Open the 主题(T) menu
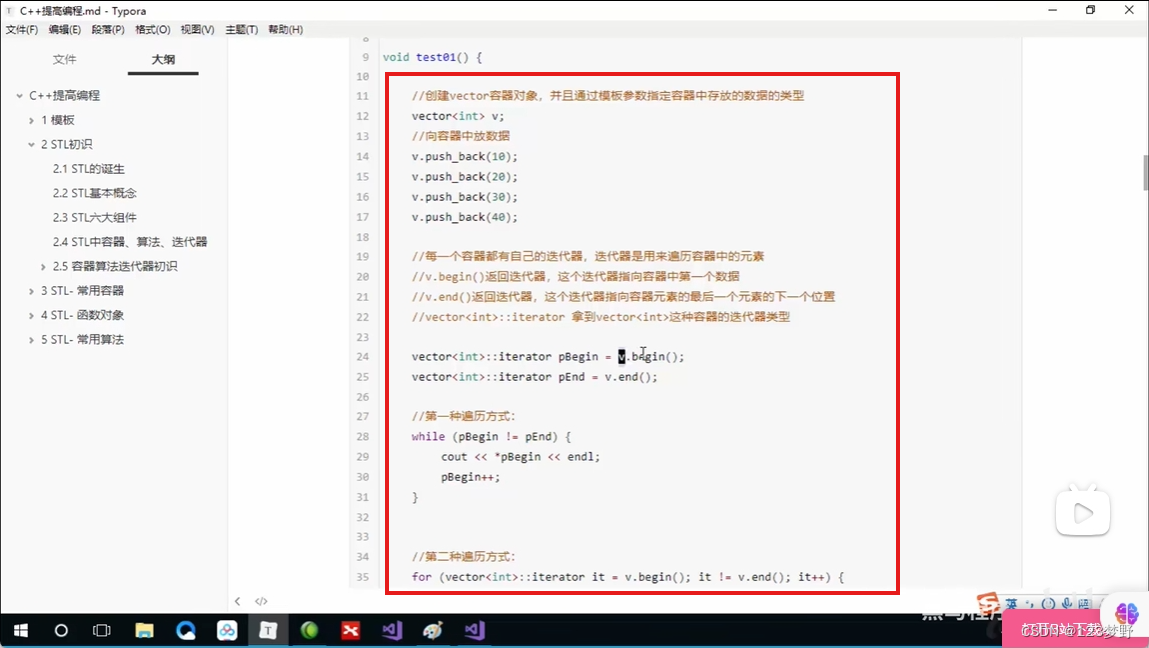Screen dimensions: 1149x648 pos(241,29)
